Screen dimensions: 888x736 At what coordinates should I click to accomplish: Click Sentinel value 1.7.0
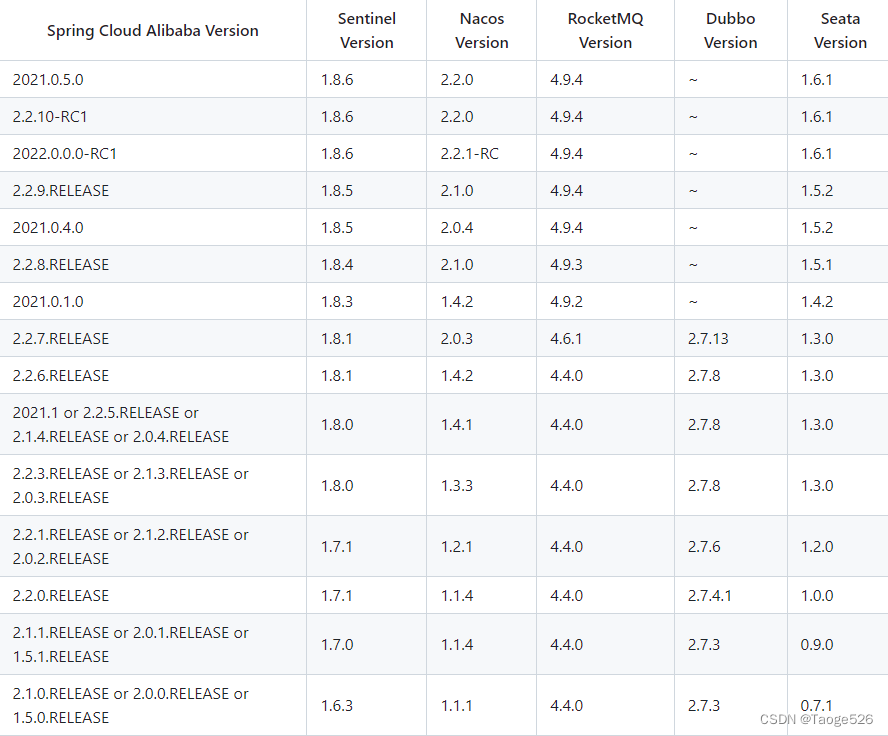pyautogui.click(x=337, y=645)
